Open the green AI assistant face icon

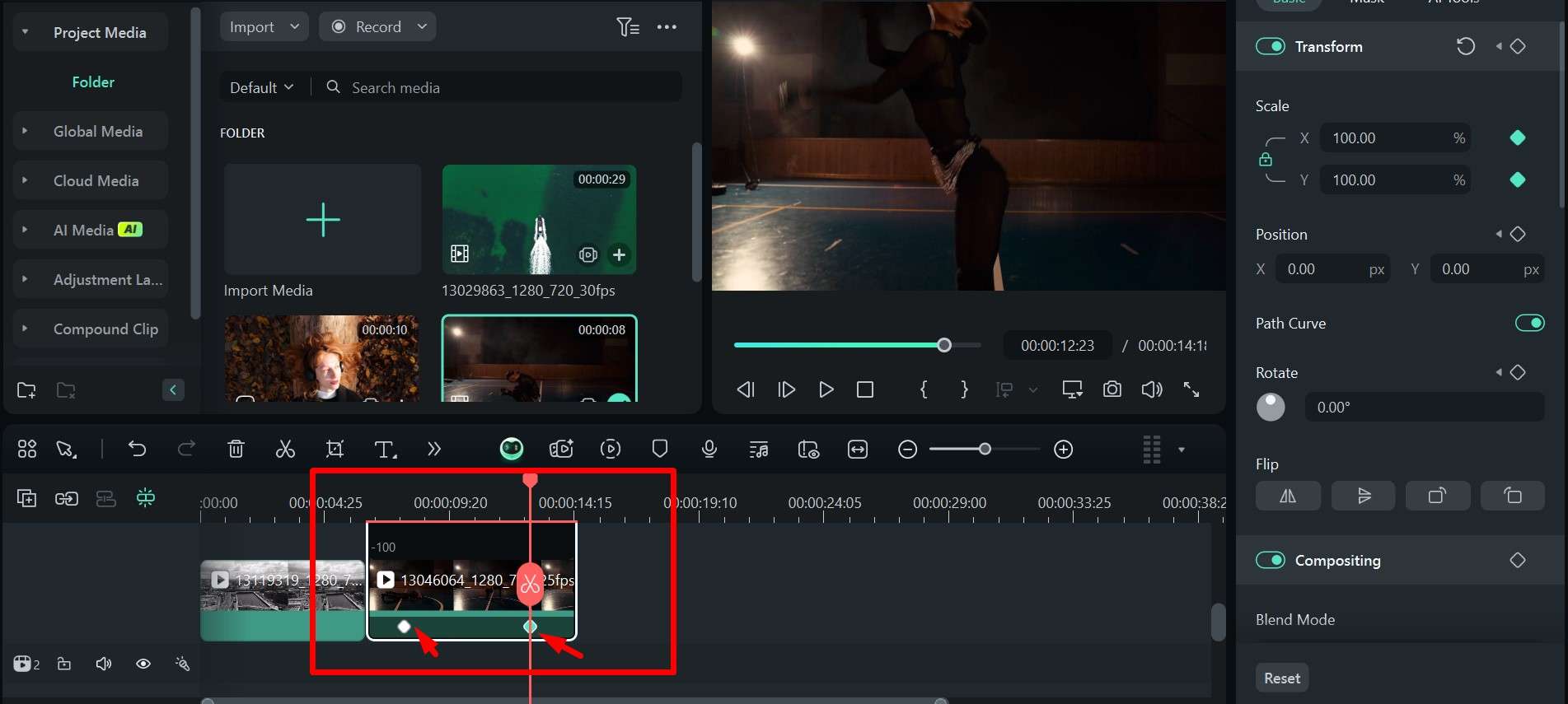[x=512, y=449]
